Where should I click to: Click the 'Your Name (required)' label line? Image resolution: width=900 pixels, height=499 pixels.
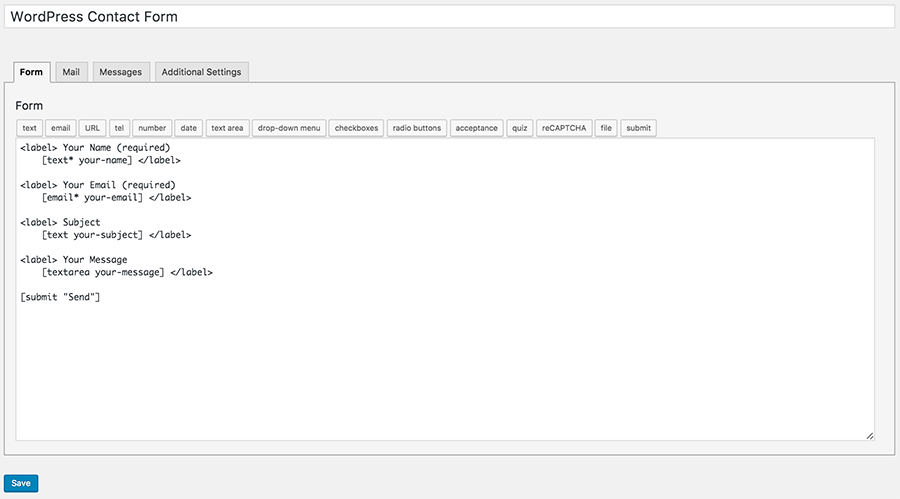point(95,148)
